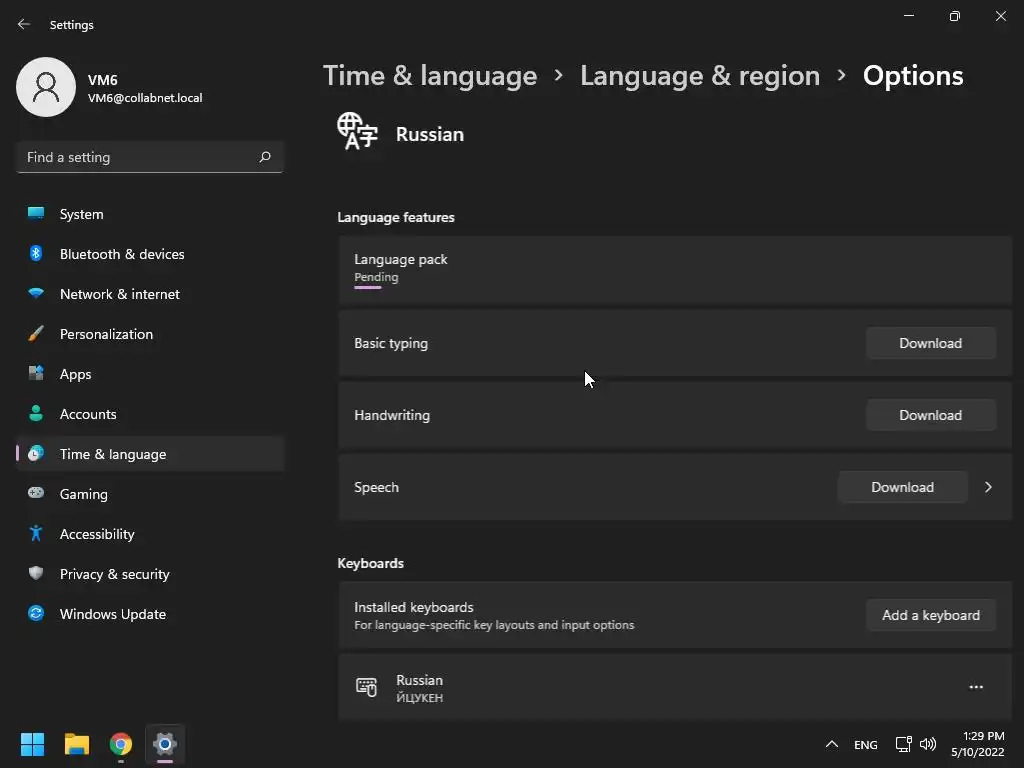Download the Basic typing feature
The image size is (1024, 768).
(930, 343)
